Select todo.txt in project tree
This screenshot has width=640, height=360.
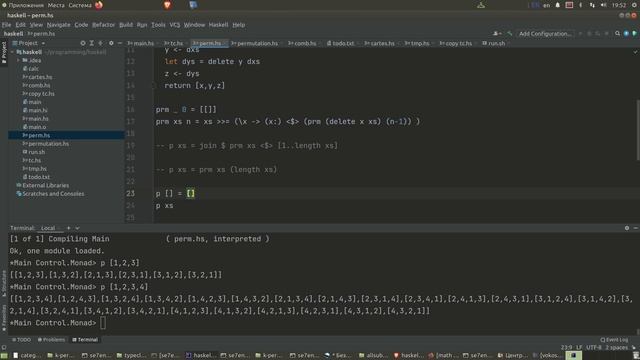tap(36, 177)
